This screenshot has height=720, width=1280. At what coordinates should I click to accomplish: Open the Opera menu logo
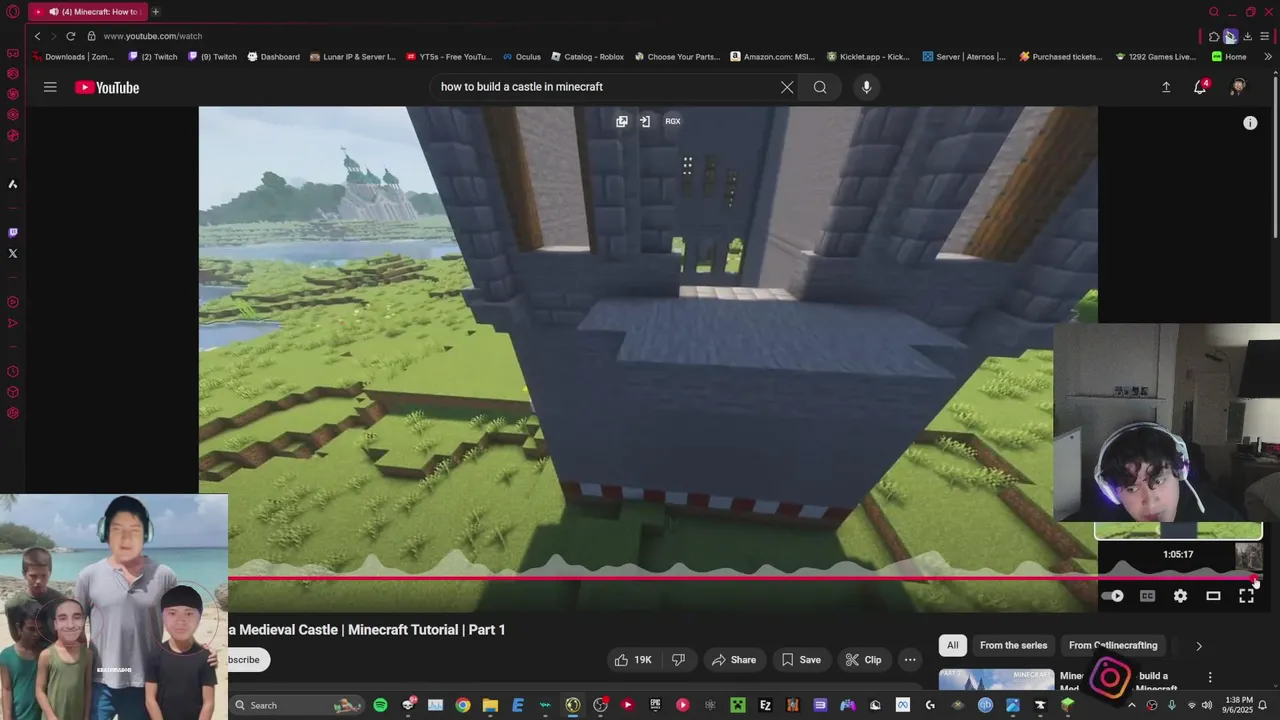coord(12,12)
